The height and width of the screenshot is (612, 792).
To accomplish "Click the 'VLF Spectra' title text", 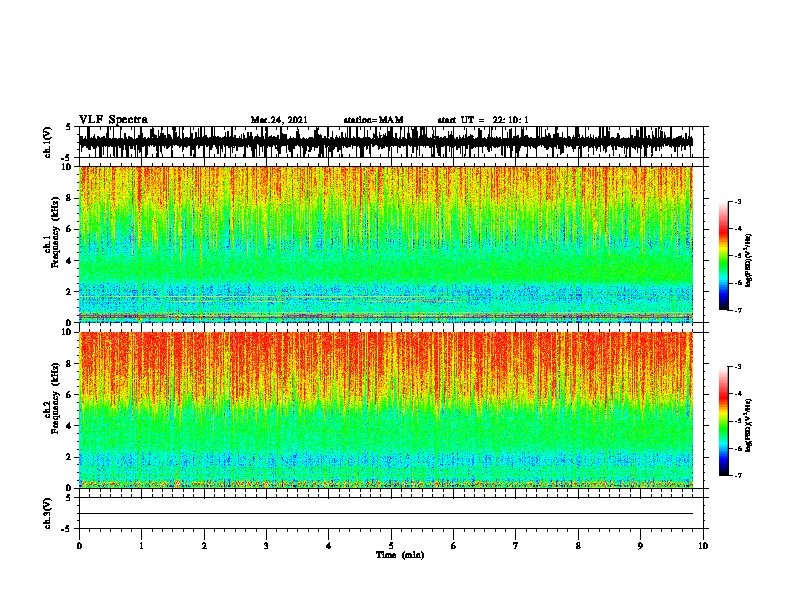I will (x=113, y=119).
